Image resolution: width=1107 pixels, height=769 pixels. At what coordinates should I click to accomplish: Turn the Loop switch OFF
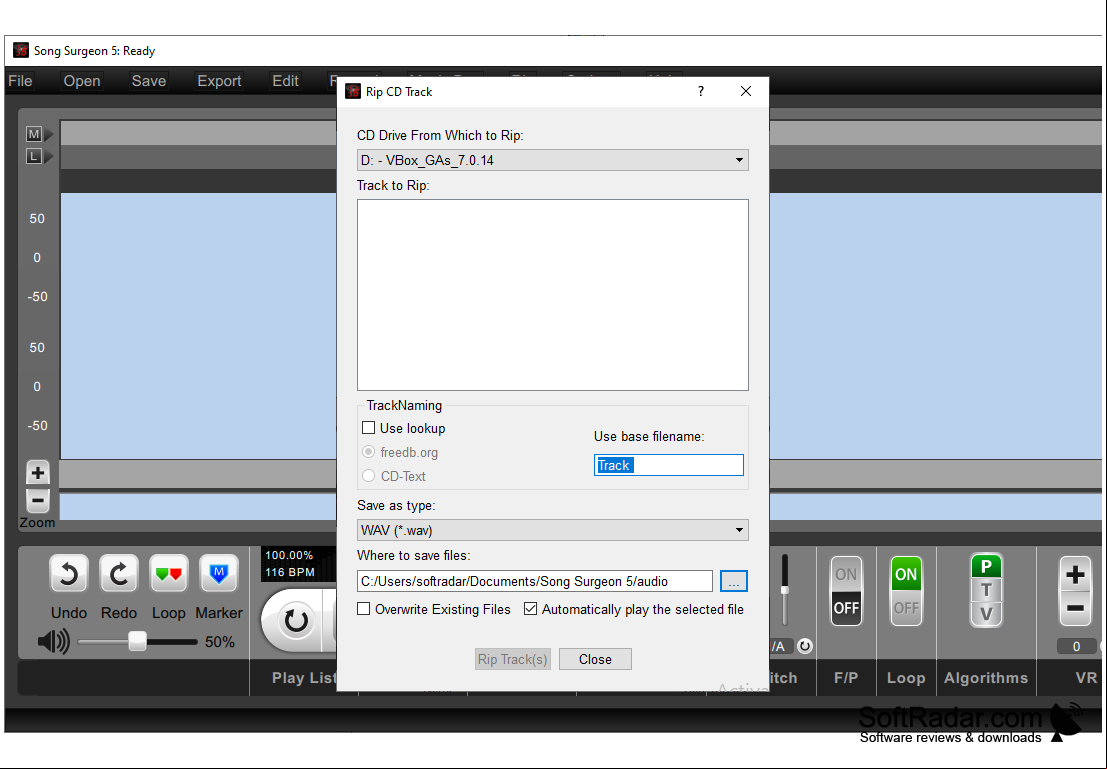pyautogui.click(x=906, y=608)
